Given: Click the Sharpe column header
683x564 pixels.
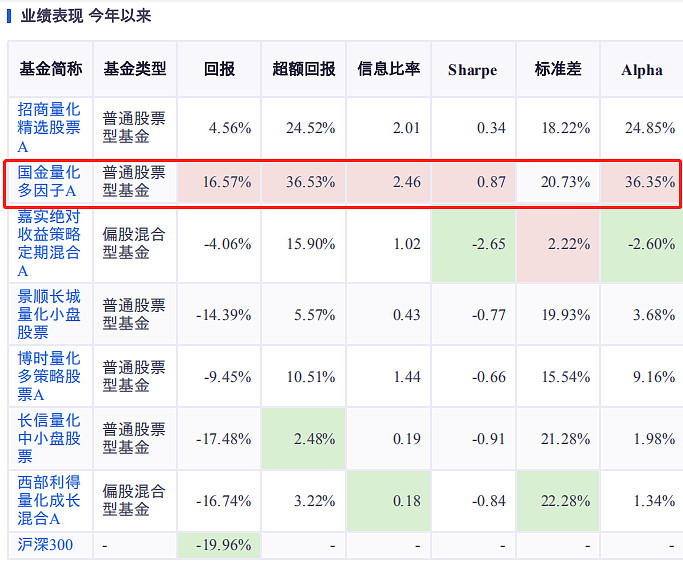Looking at the screenshot, I should pyautogui.click(x=473, y=70).
